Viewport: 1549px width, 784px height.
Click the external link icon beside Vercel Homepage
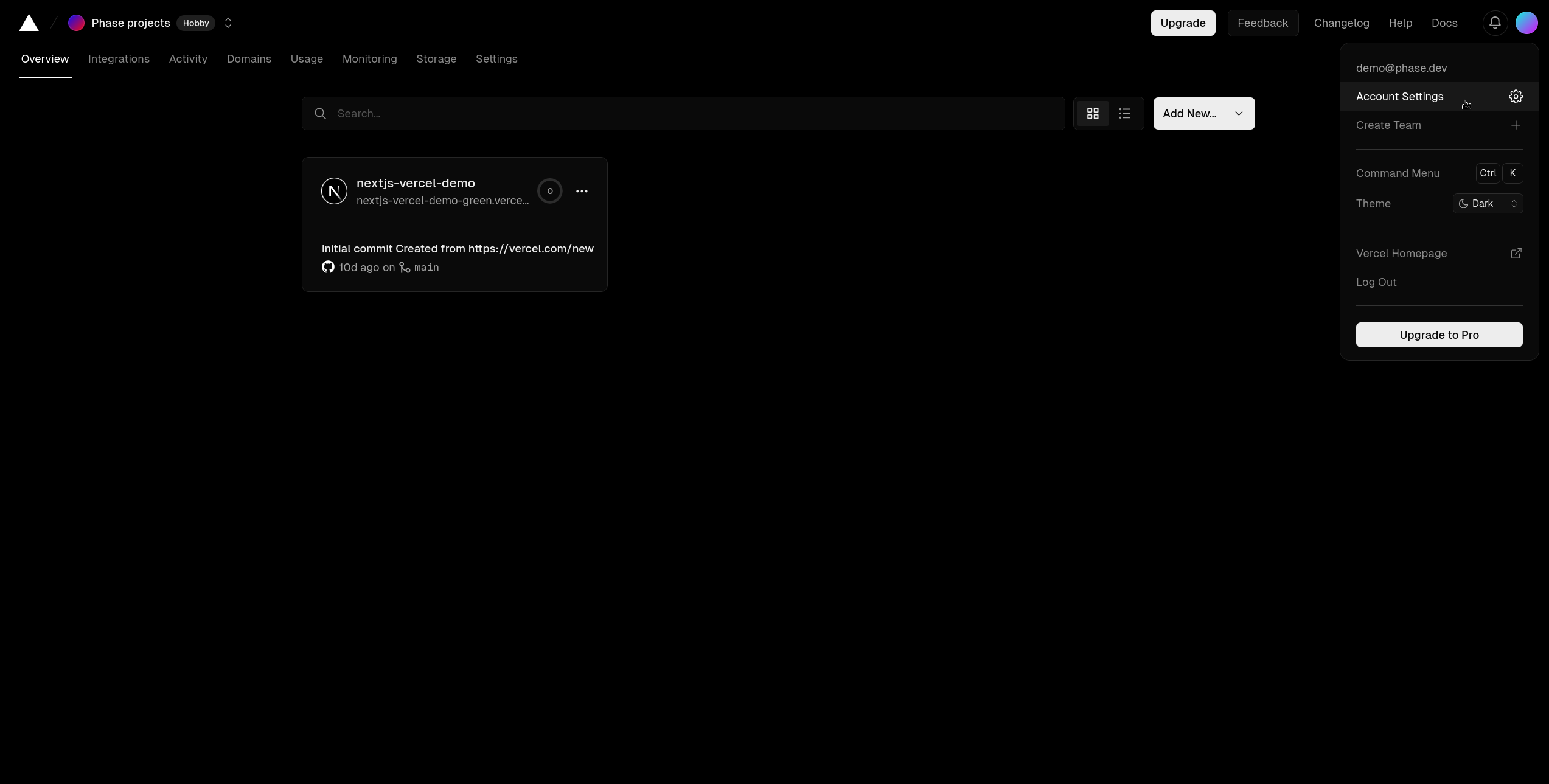[1516, 253]
